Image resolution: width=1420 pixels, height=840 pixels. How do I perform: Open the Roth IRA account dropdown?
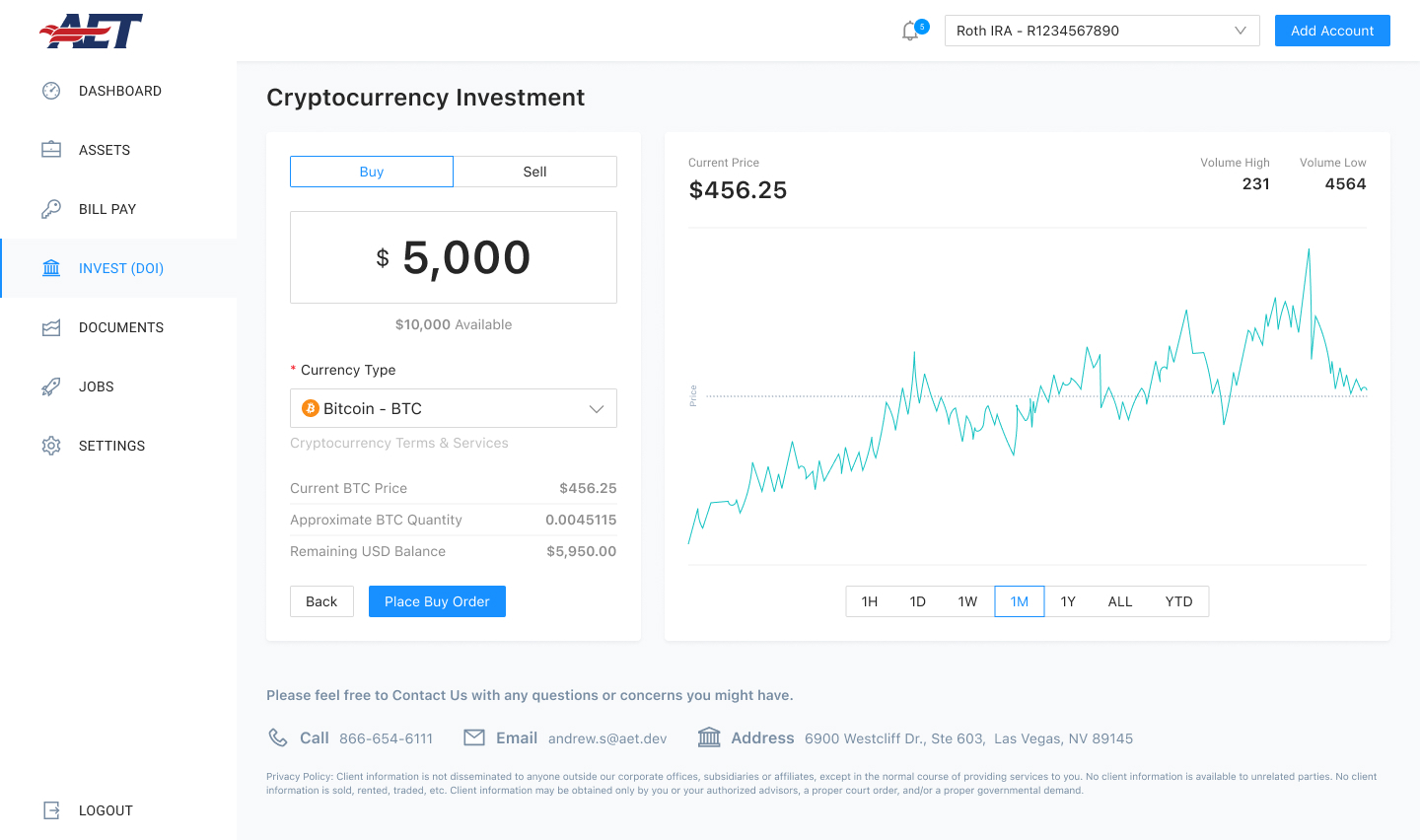pyautogui.click(x=1101, y=31)
